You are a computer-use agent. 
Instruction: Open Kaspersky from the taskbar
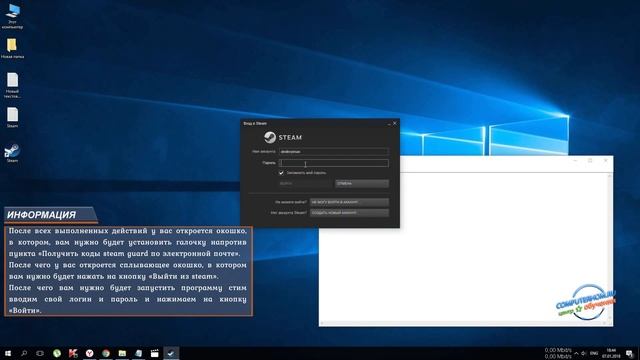tap(73, 353)
